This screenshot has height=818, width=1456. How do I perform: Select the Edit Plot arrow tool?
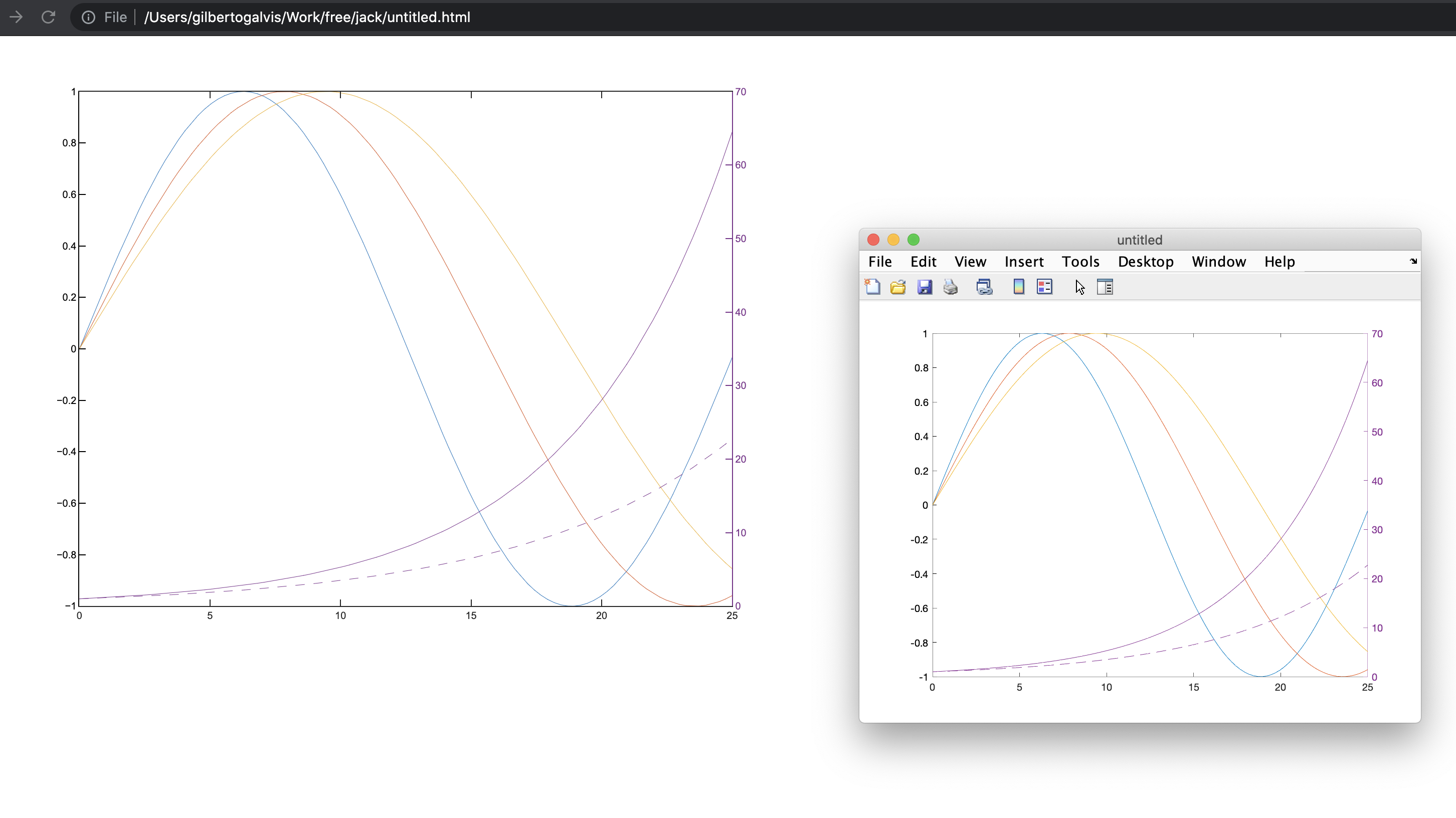point(1079,287)
